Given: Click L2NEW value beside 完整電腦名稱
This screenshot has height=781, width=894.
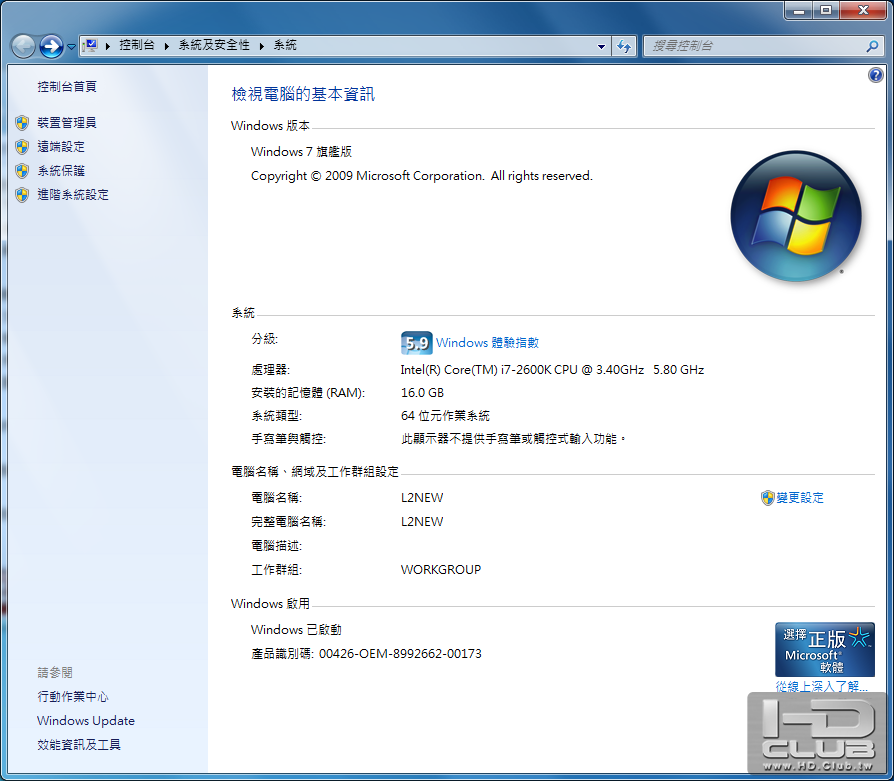Looking at the screenshot, I should pos(422,522).
